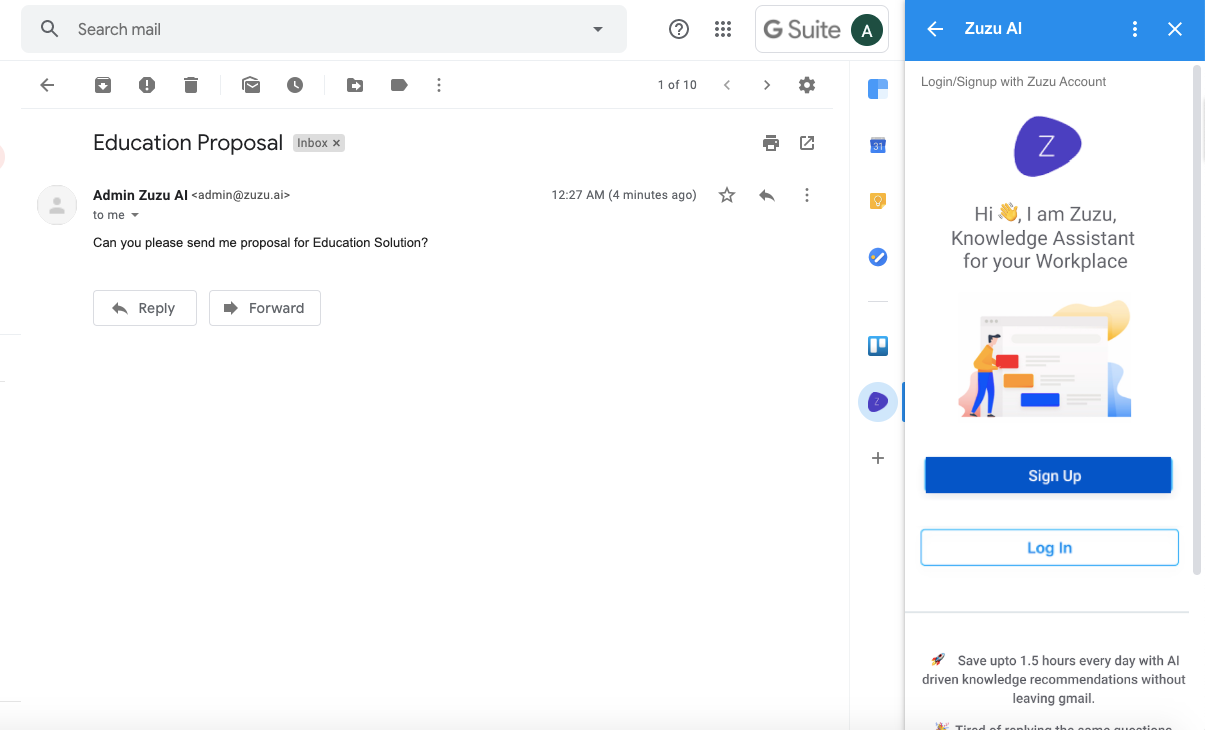This screenshot has width=1205, height=730.
Task: Click the 'Education Proposal' subject heading
Action: [188, 143]
